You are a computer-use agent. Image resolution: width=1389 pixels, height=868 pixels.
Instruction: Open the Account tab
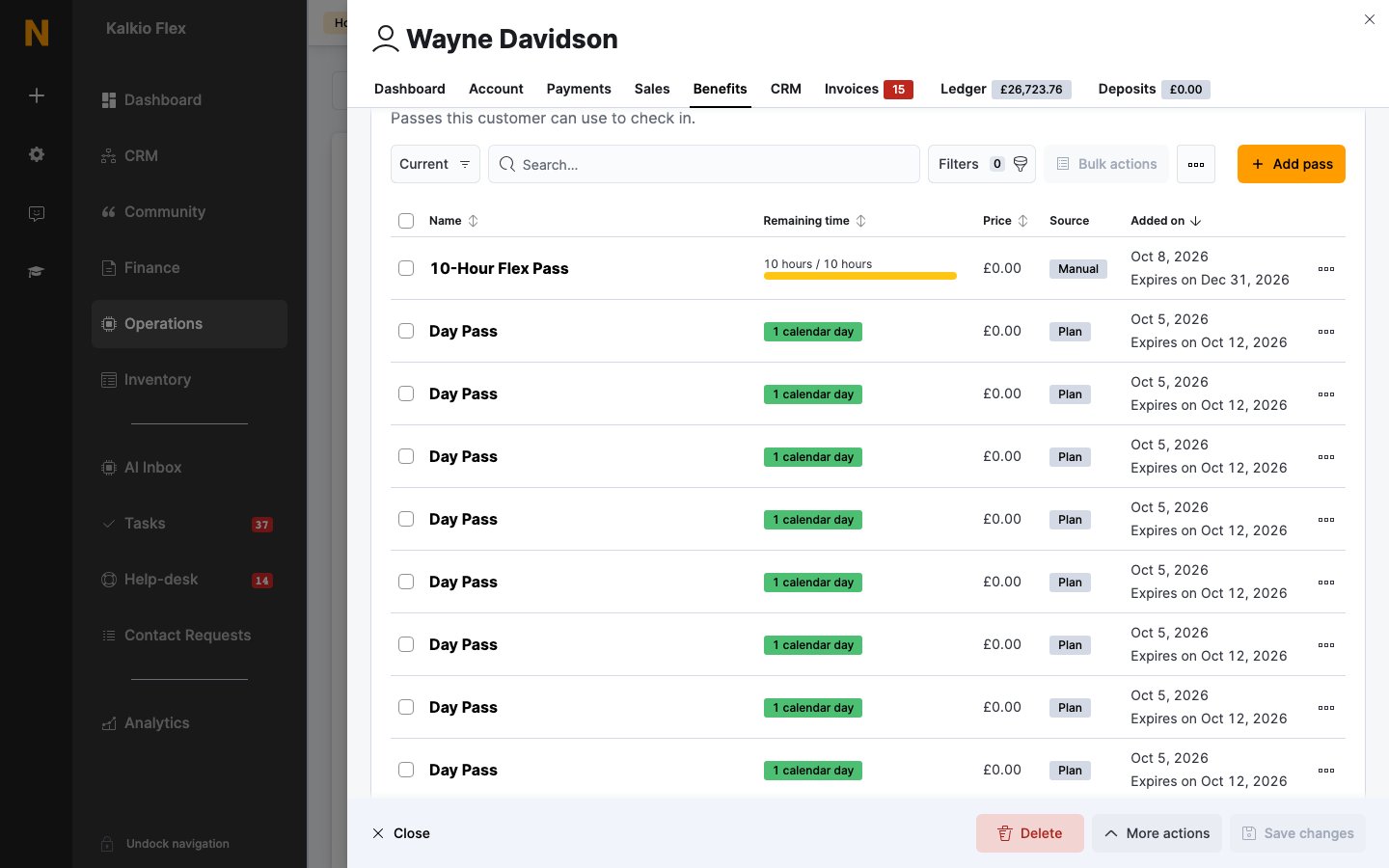click(x=496, y=89)
